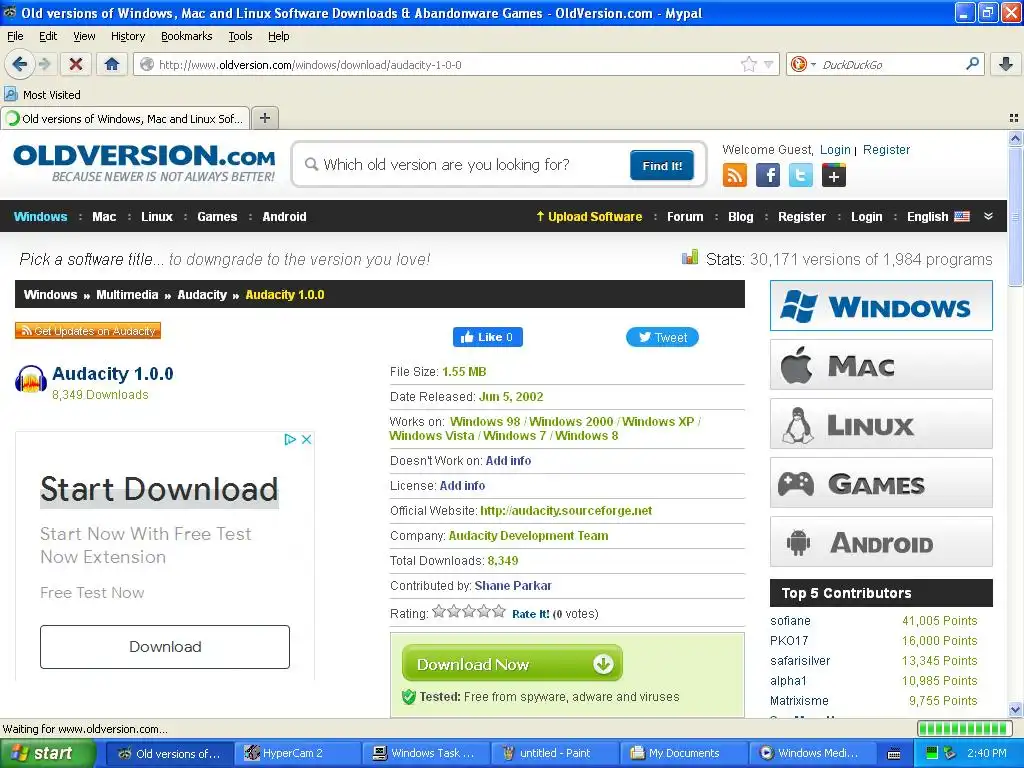Open the stats bar chart icon
Viewport: 1024px width, 768px height.
690,257
